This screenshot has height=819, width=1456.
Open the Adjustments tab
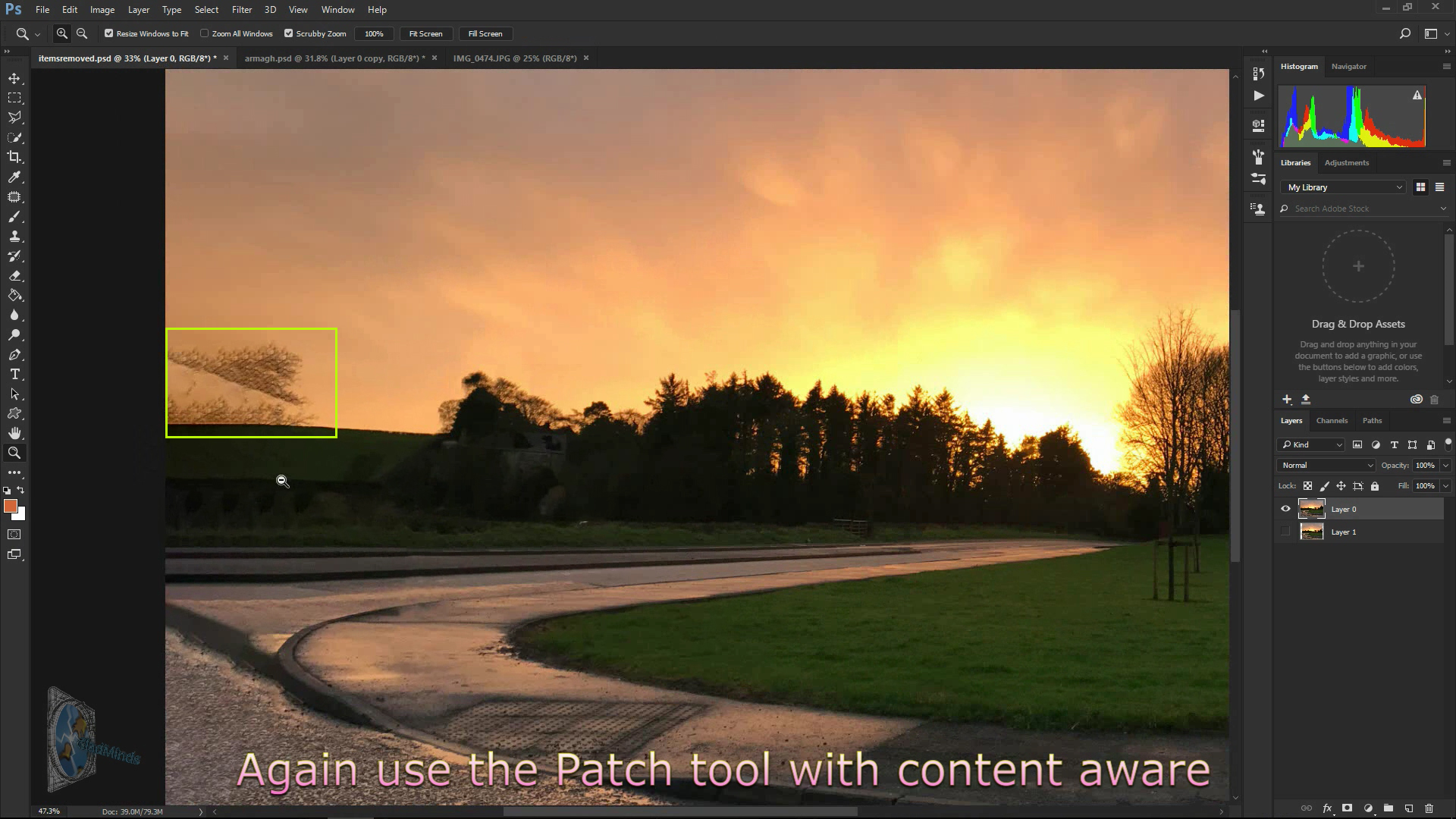pyautogui.click(x=1347, y=162)
